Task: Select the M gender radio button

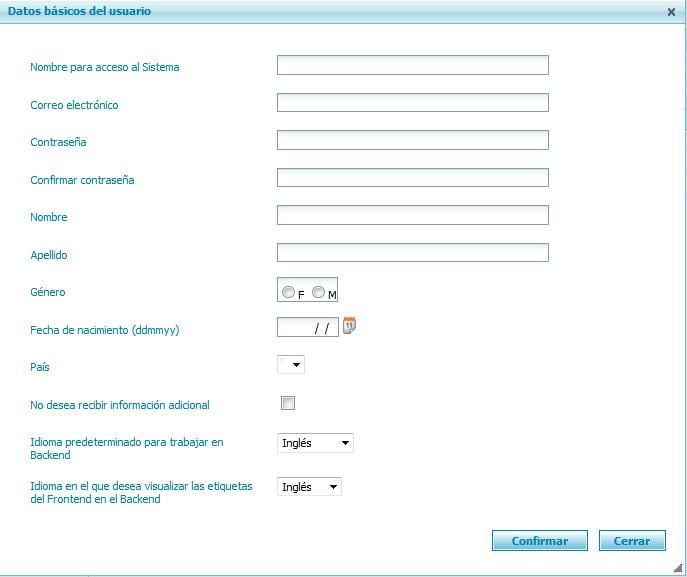Action: 318,293
